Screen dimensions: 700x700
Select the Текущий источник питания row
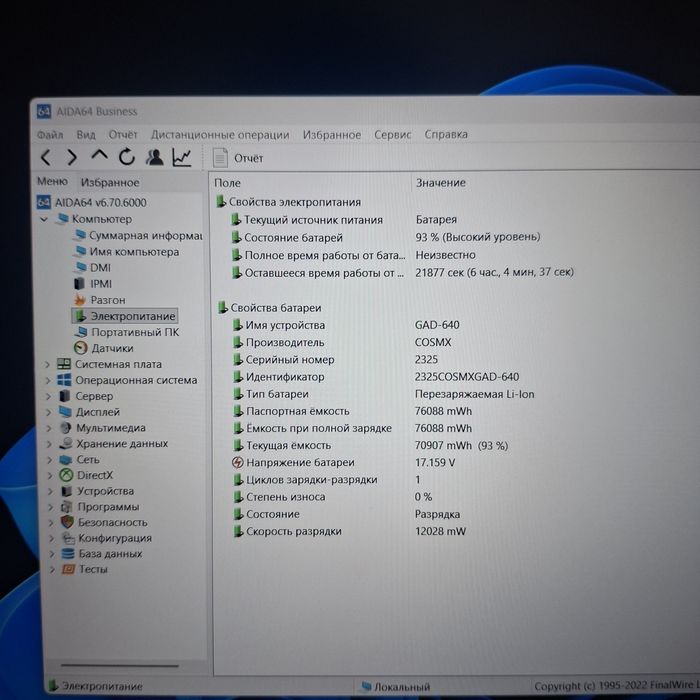(x=344, y=220)
